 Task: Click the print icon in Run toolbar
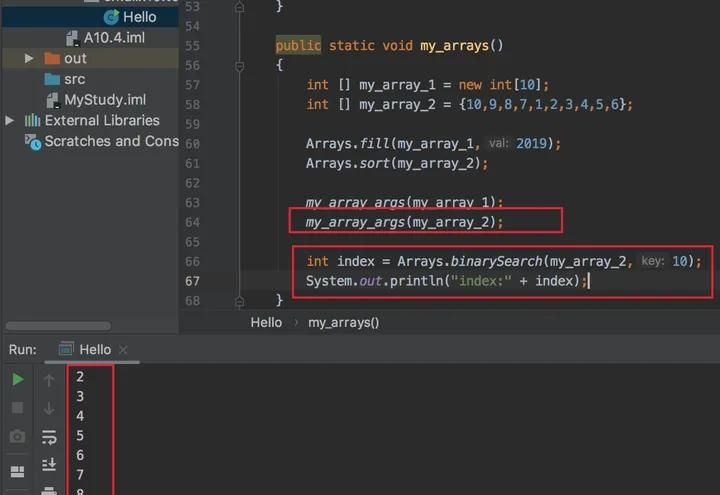tap(49, 489)
